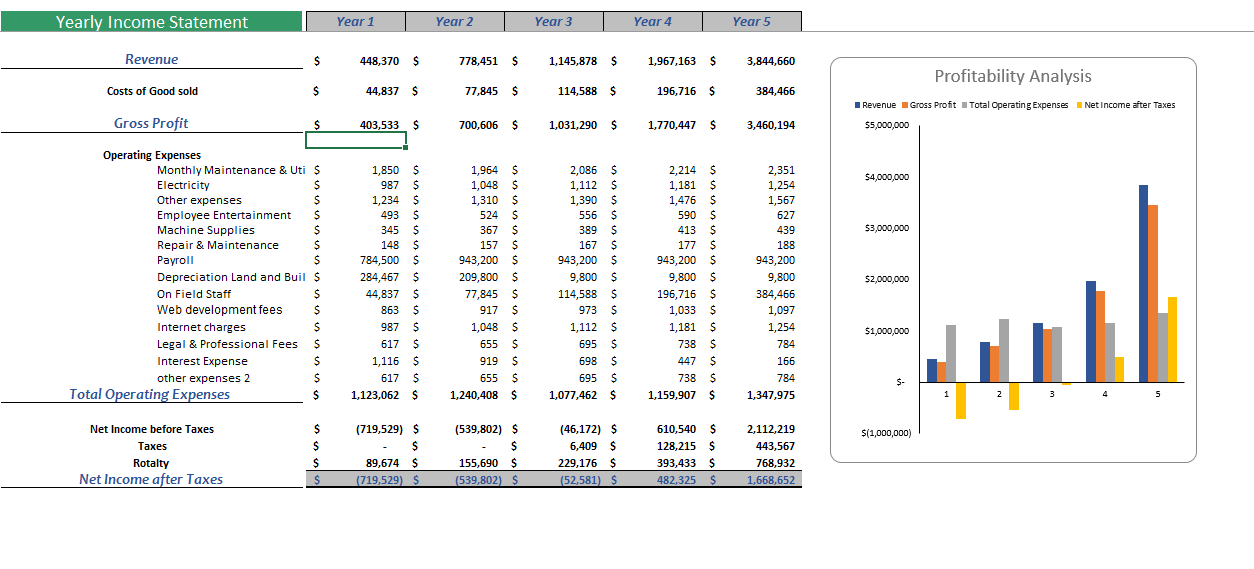
Task: Select Year 3 royalty value 229,176
Action: (577, 463)
